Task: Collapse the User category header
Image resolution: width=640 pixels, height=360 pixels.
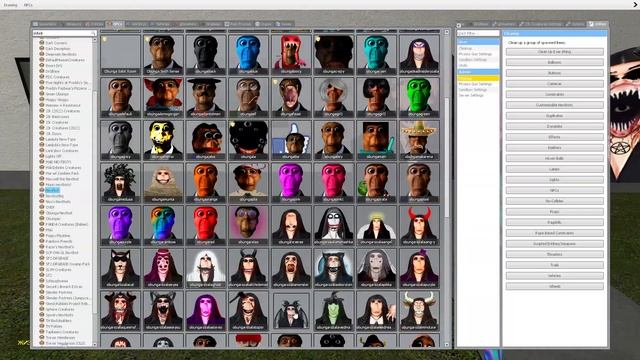Action: coord(478,42)
